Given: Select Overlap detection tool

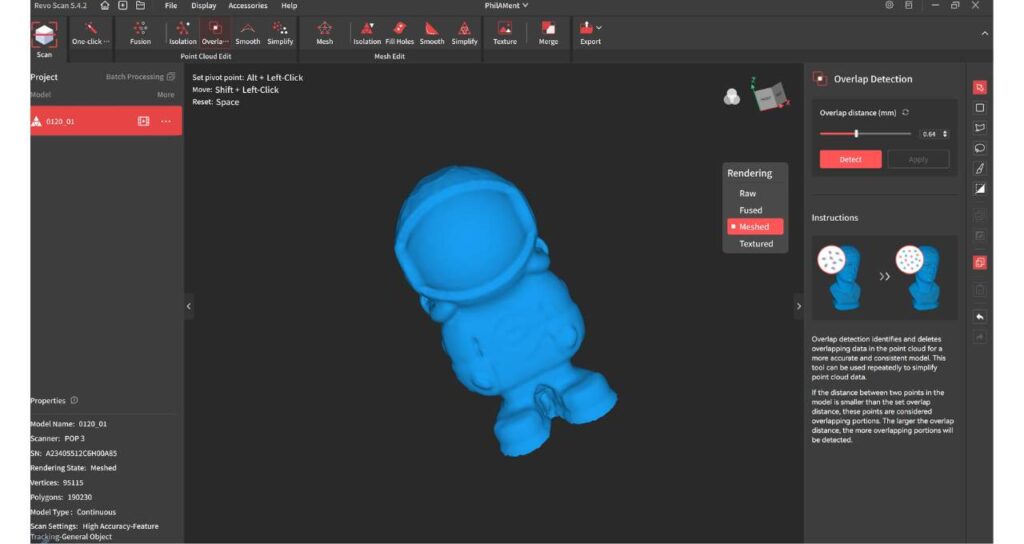Looking at the screenshot, I should 215,33.
